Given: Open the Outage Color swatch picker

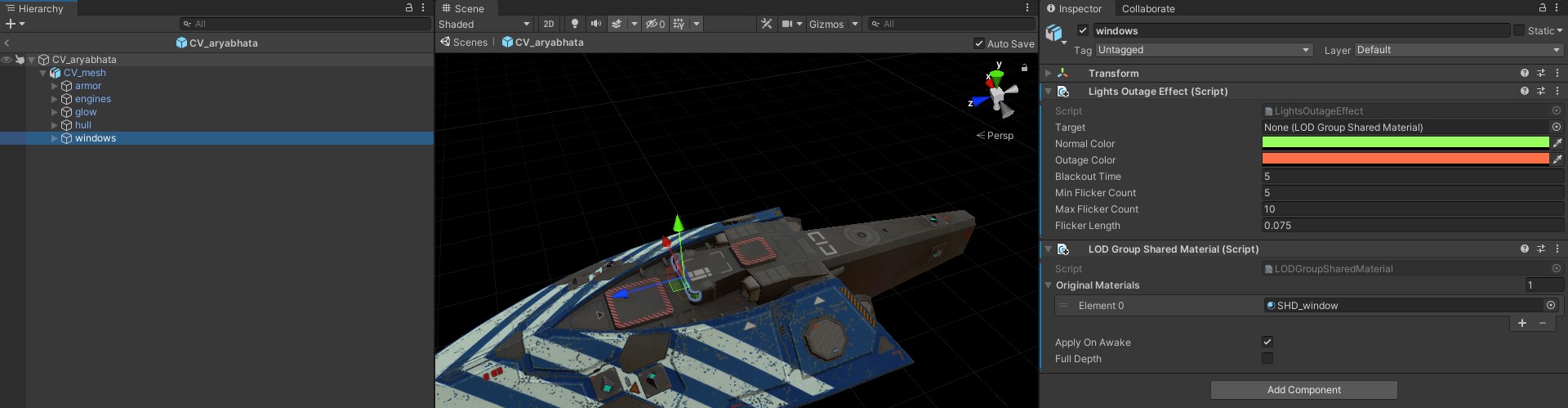Looking at the screenshot, I should (x=1405, y=159).
